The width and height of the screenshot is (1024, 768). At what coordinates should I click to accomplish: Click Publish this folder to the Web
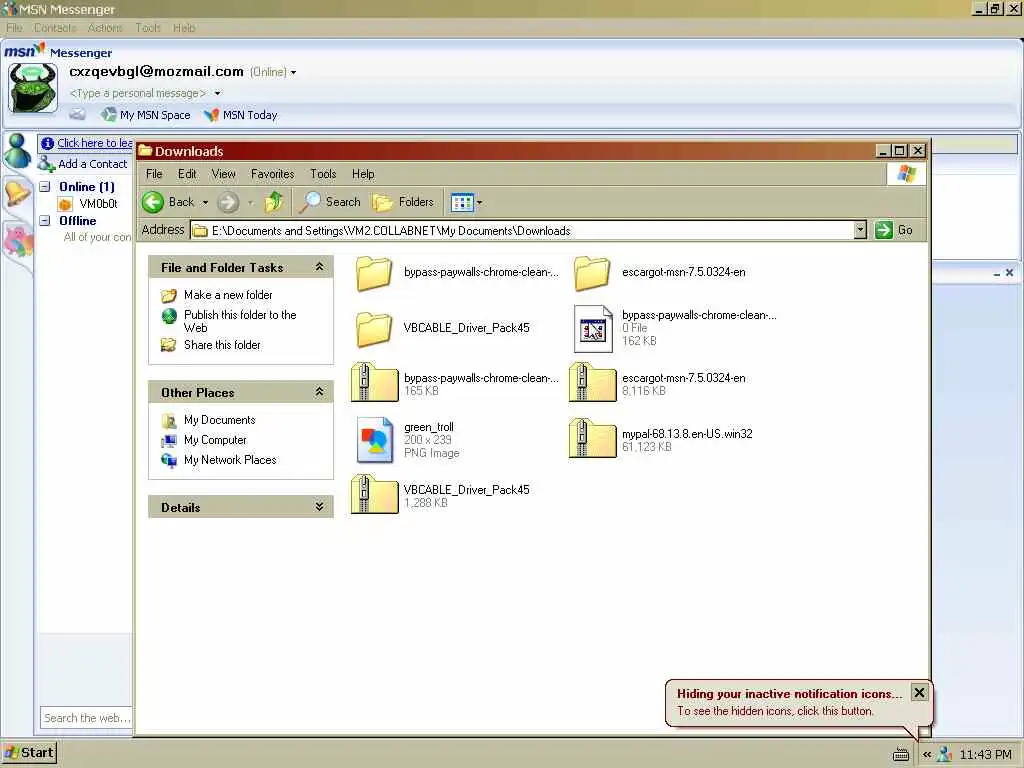point(240,321)
